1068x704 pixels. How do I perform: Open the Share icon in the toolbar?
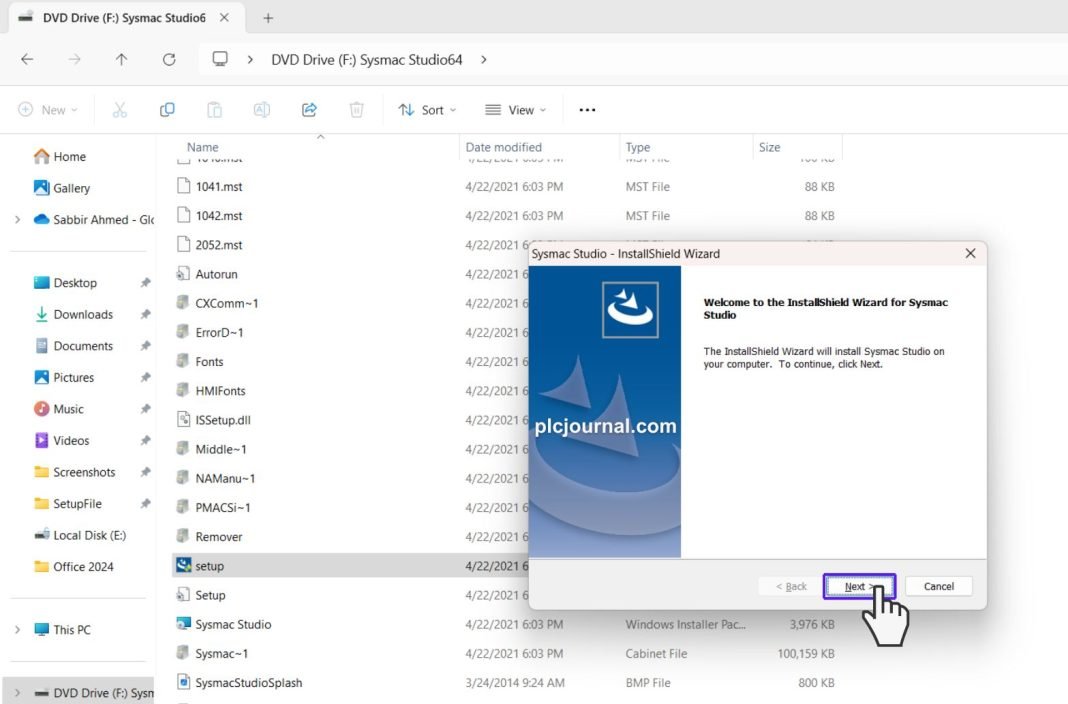[x=309, y=109]
